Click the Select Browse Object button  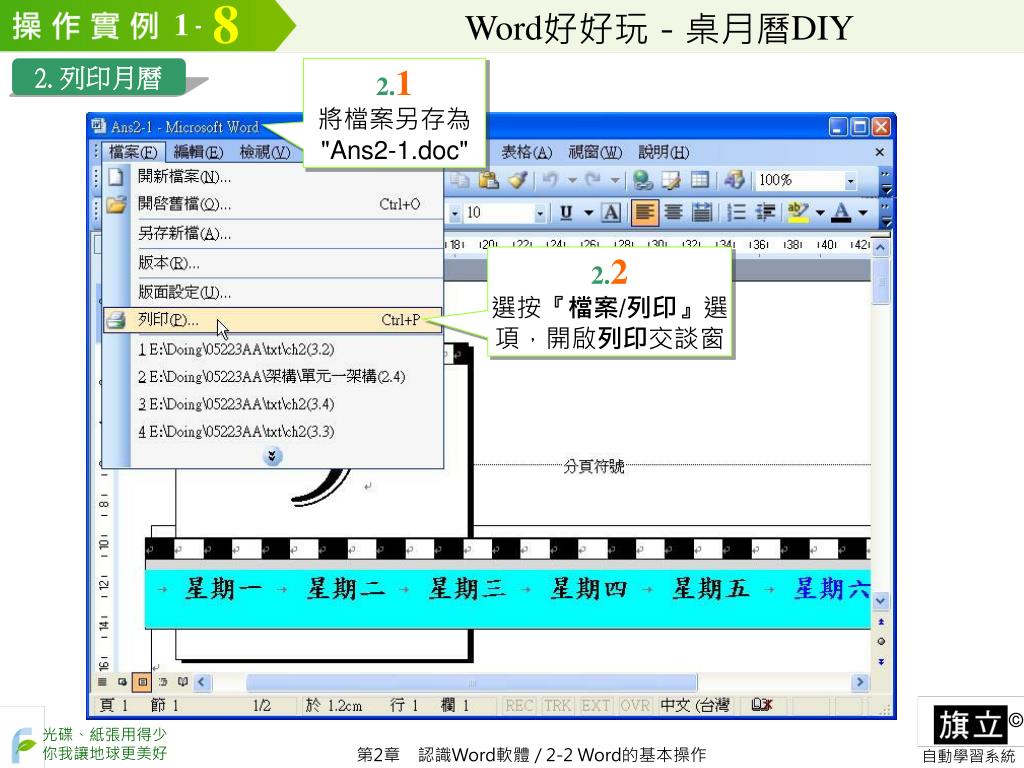point(881,642)
